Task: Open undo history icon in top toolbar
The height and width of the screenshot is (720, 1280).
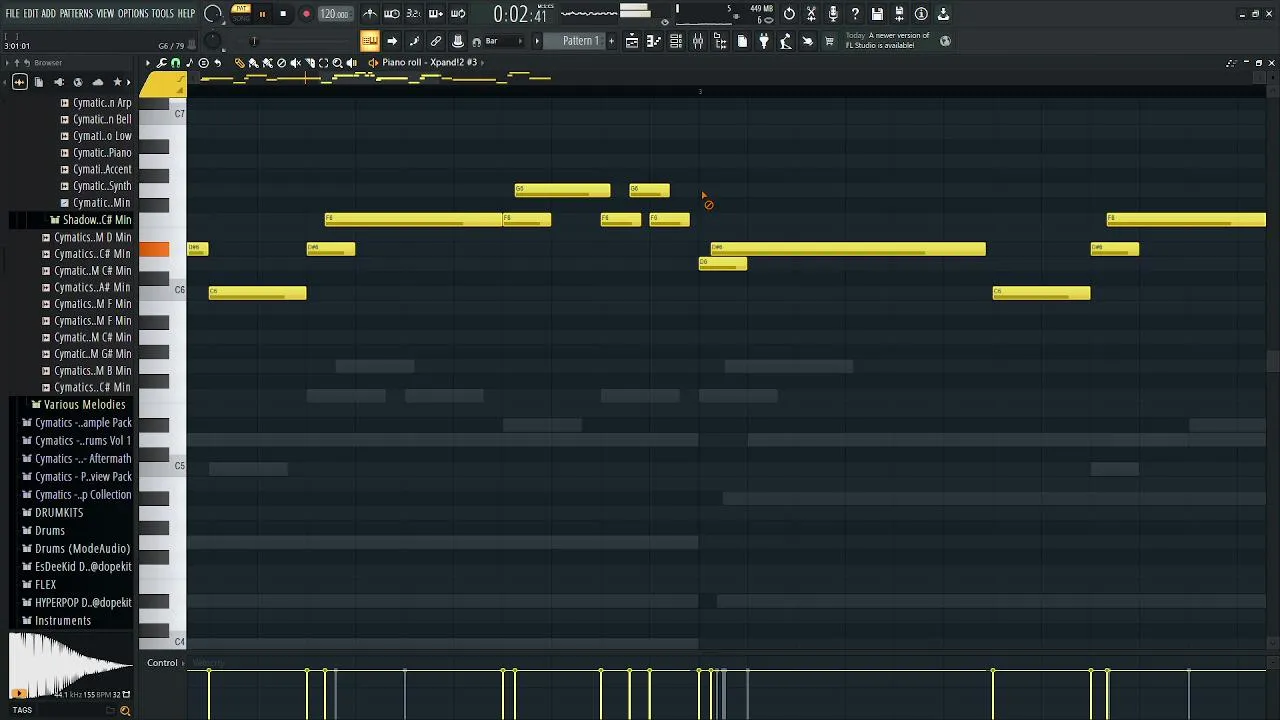Action: coord(789,14)
